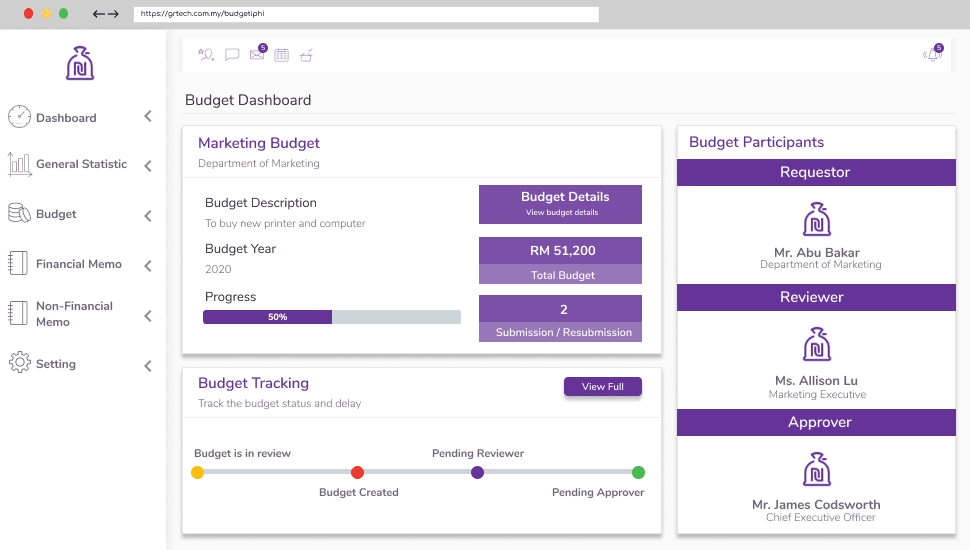Click the 50% progress bar

[x=332, y=317]
